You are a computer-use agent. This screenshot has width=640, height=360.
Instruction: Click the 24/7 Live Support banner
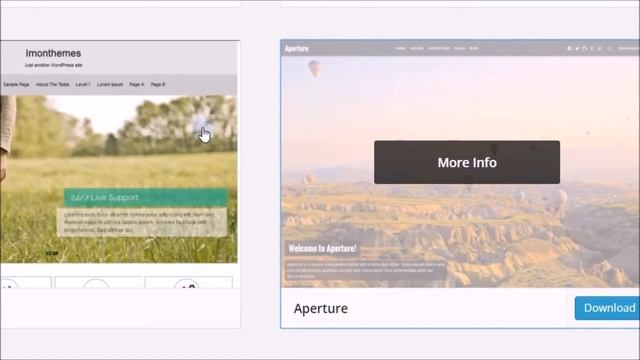(146, 198)
